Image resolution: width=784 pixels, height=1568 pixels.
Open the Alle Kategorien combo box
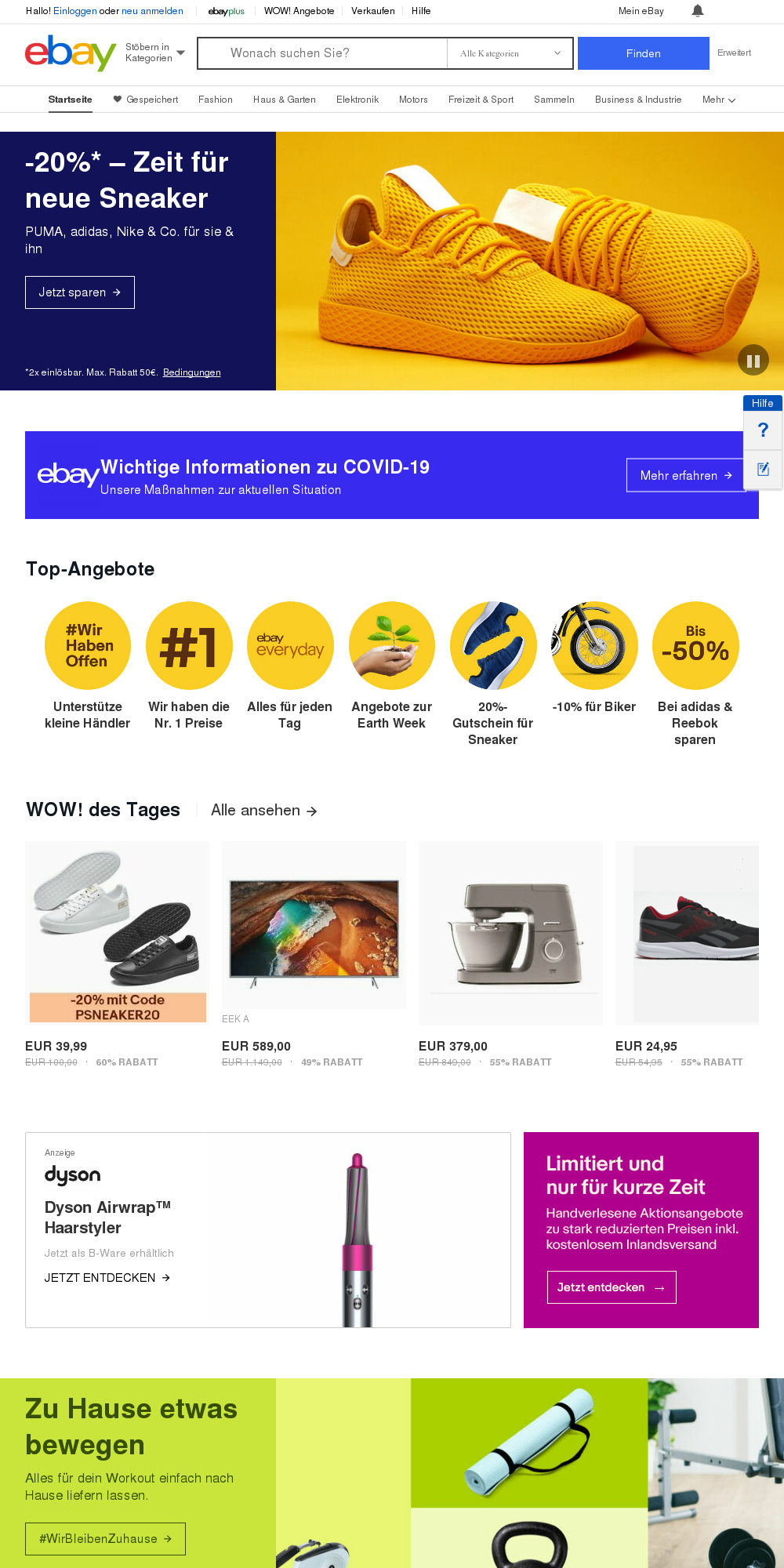click(510, 53)
